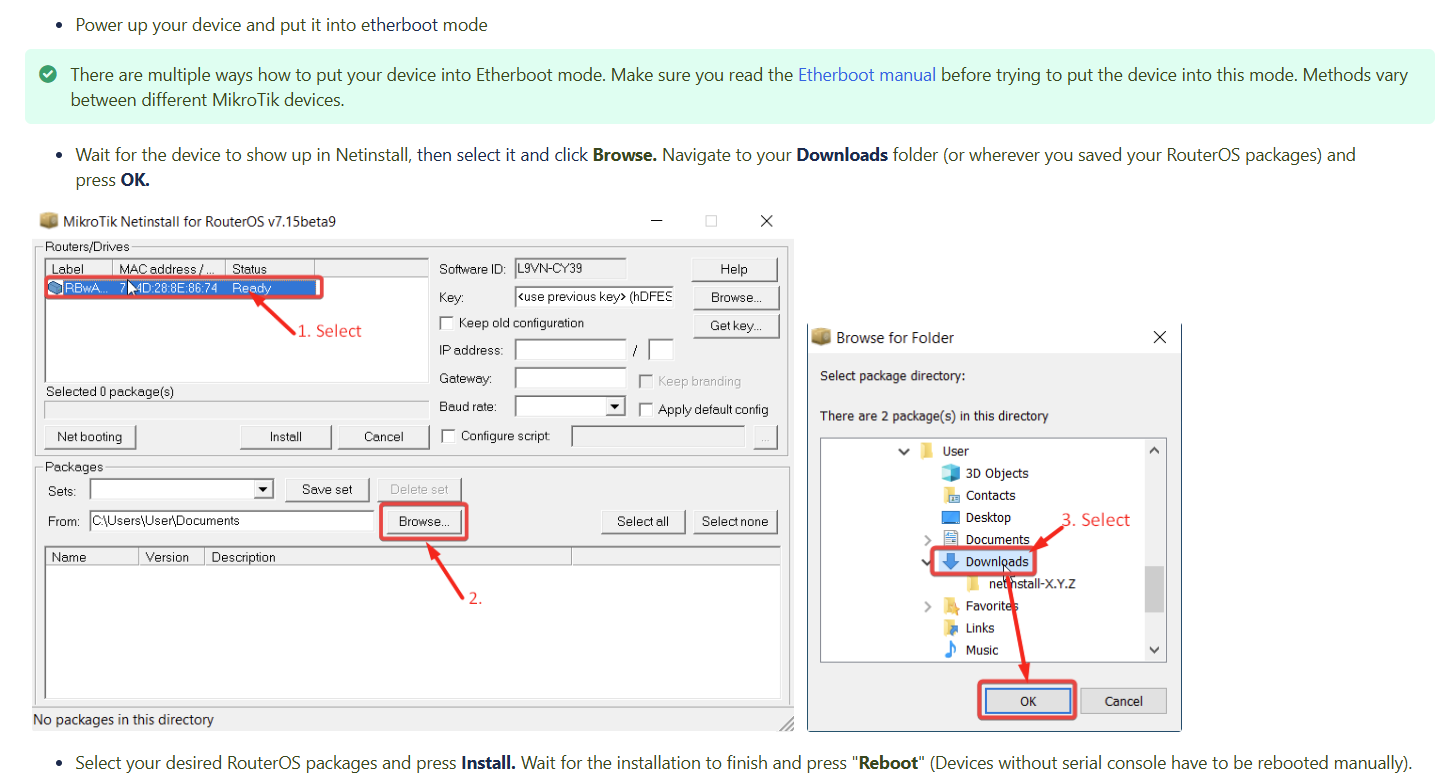Click the router device icon in list
Image resolution: width=1443 pixels, height=783 pixels.
pyautogui.click(x=55, y=288)
